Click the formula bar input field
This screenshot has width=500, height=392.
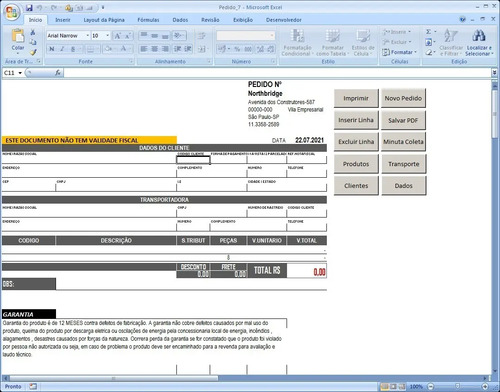[x=277, y=73]
